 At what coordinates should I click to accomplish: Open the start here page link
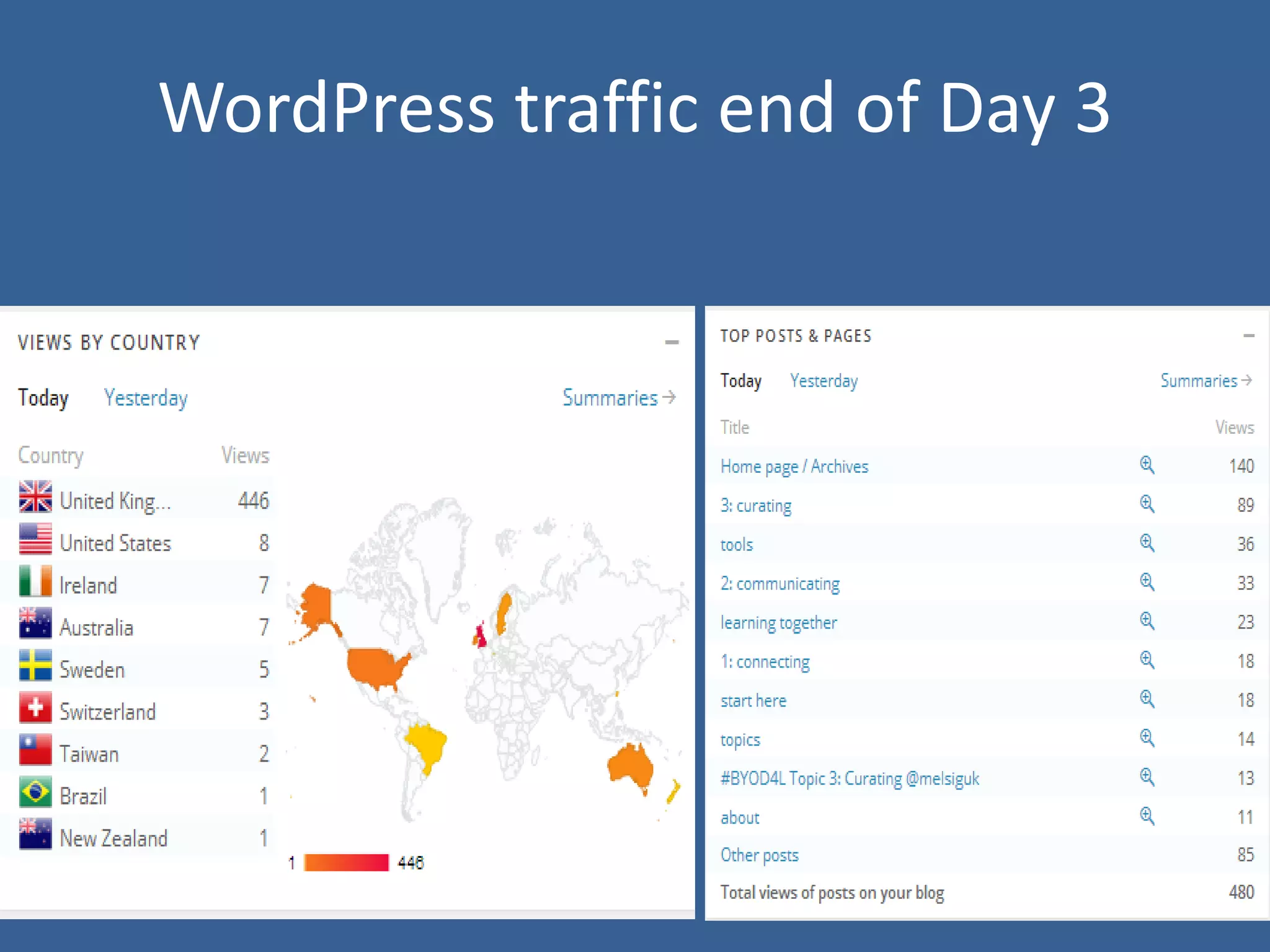click(x=753, y=701)
